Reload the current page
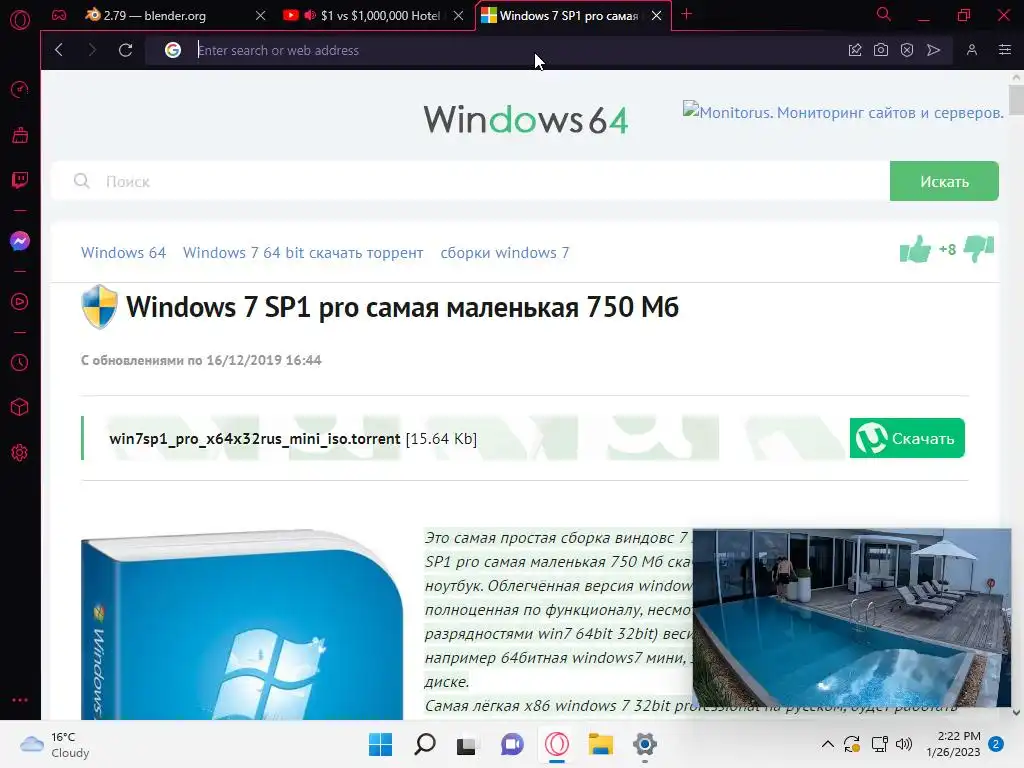The height and width of the screenshot is (768, 1024). click(x=125, y=50)
